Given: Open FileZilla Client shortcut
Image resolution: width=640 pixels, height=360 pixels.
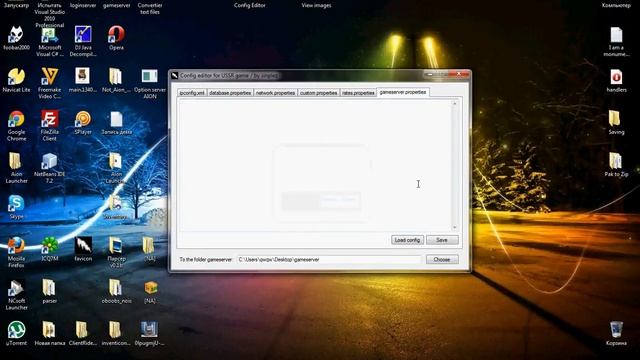Looking at the screenshot, I should pos(50,119).
